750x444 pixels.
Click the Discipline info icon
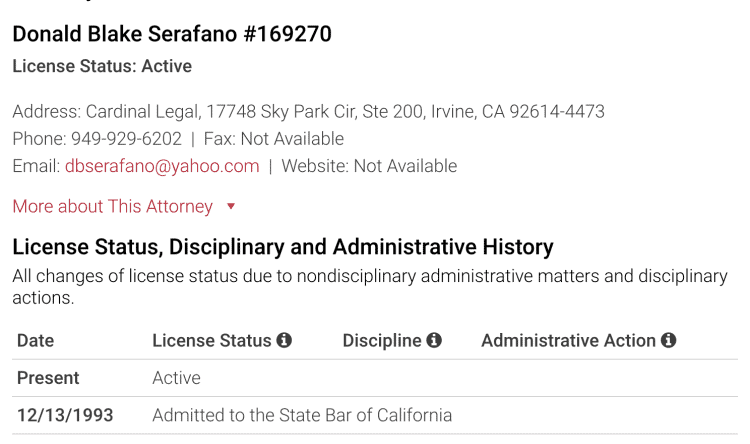tap(434, 340)
